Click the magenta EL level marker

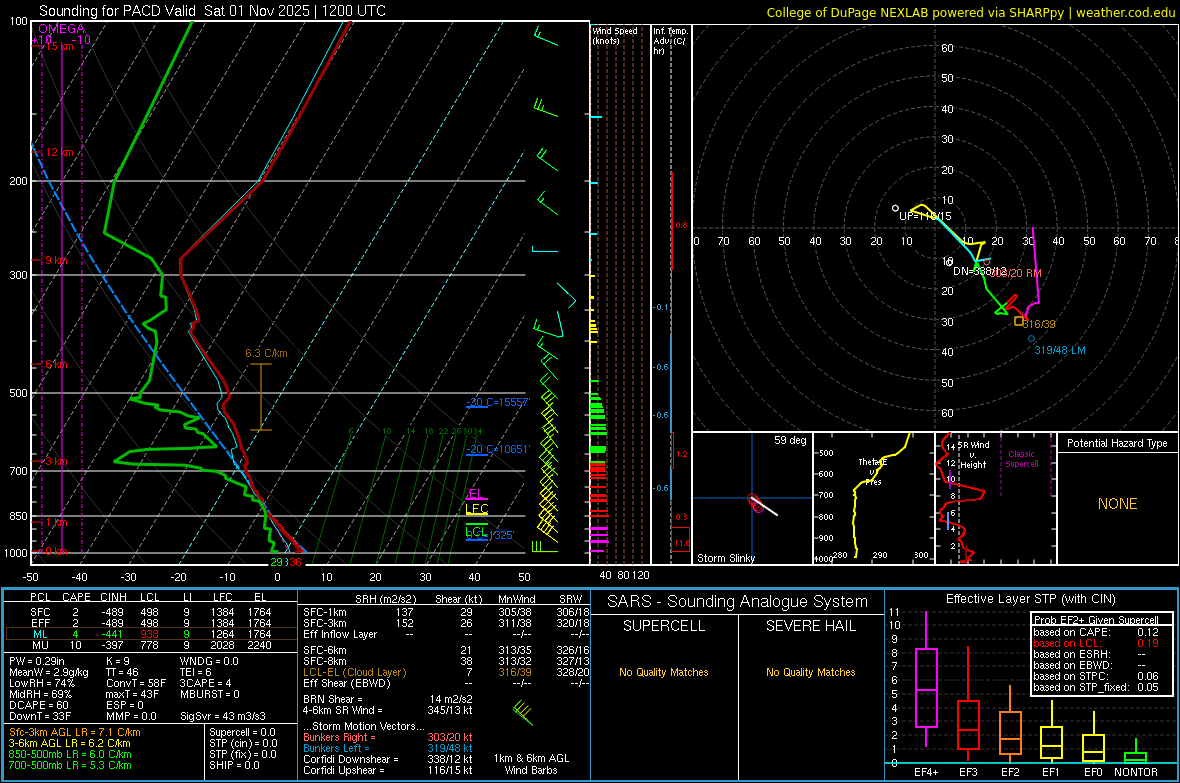(x=476, y=495)
